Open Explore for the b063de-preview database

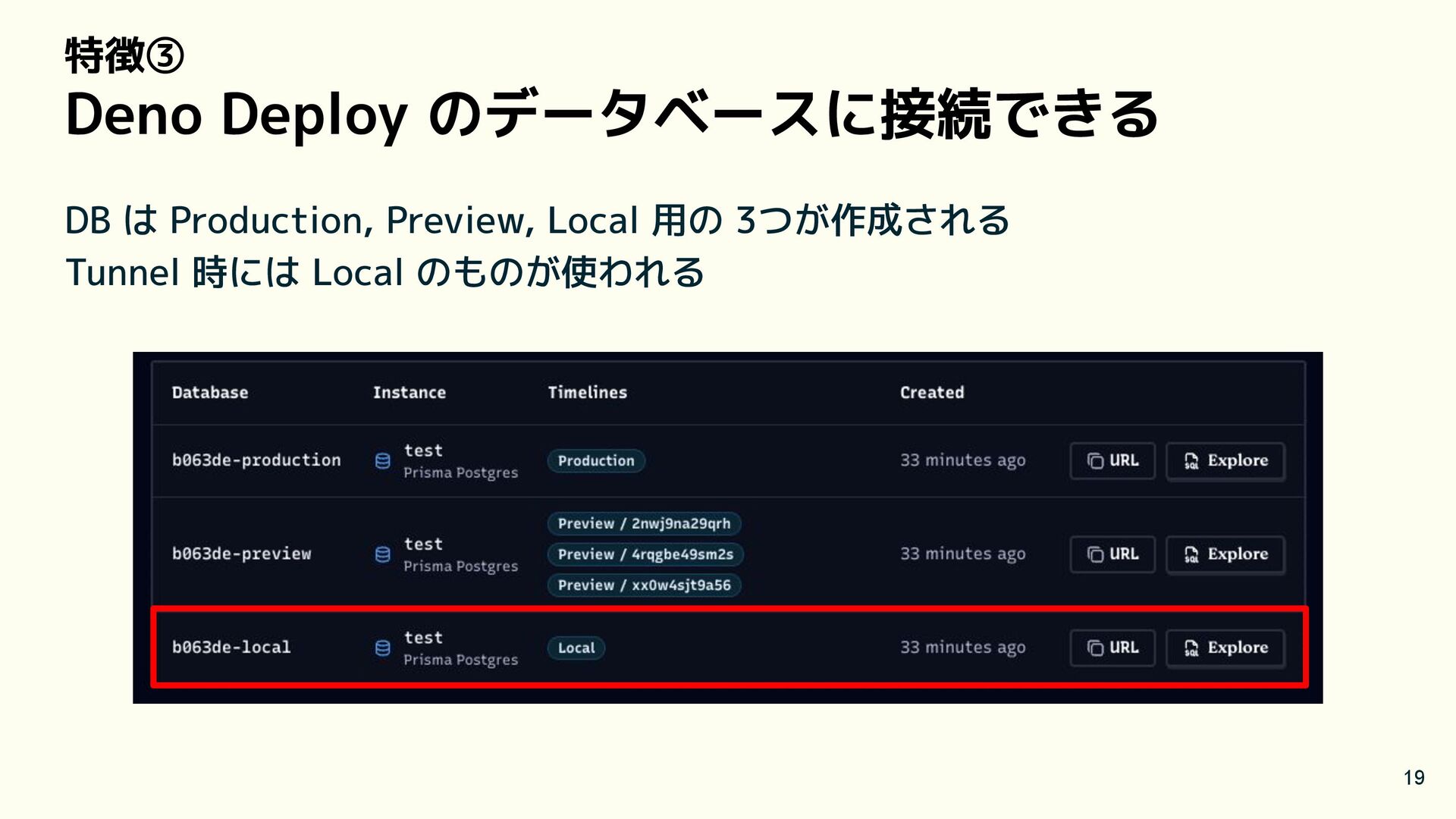(x=1225, y=554)
